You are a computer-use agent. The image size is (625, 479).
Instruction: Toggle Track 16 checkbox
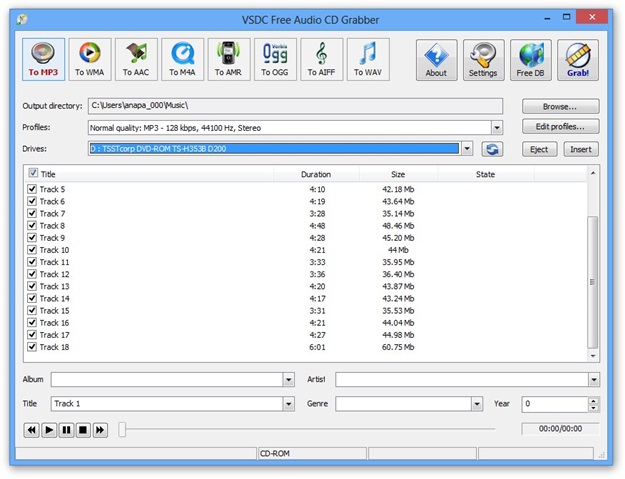point(32,322)
